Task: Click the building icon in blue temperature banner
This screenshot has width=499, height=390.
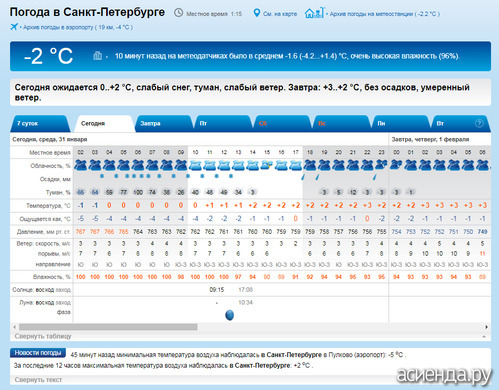Action: [97, 55]
